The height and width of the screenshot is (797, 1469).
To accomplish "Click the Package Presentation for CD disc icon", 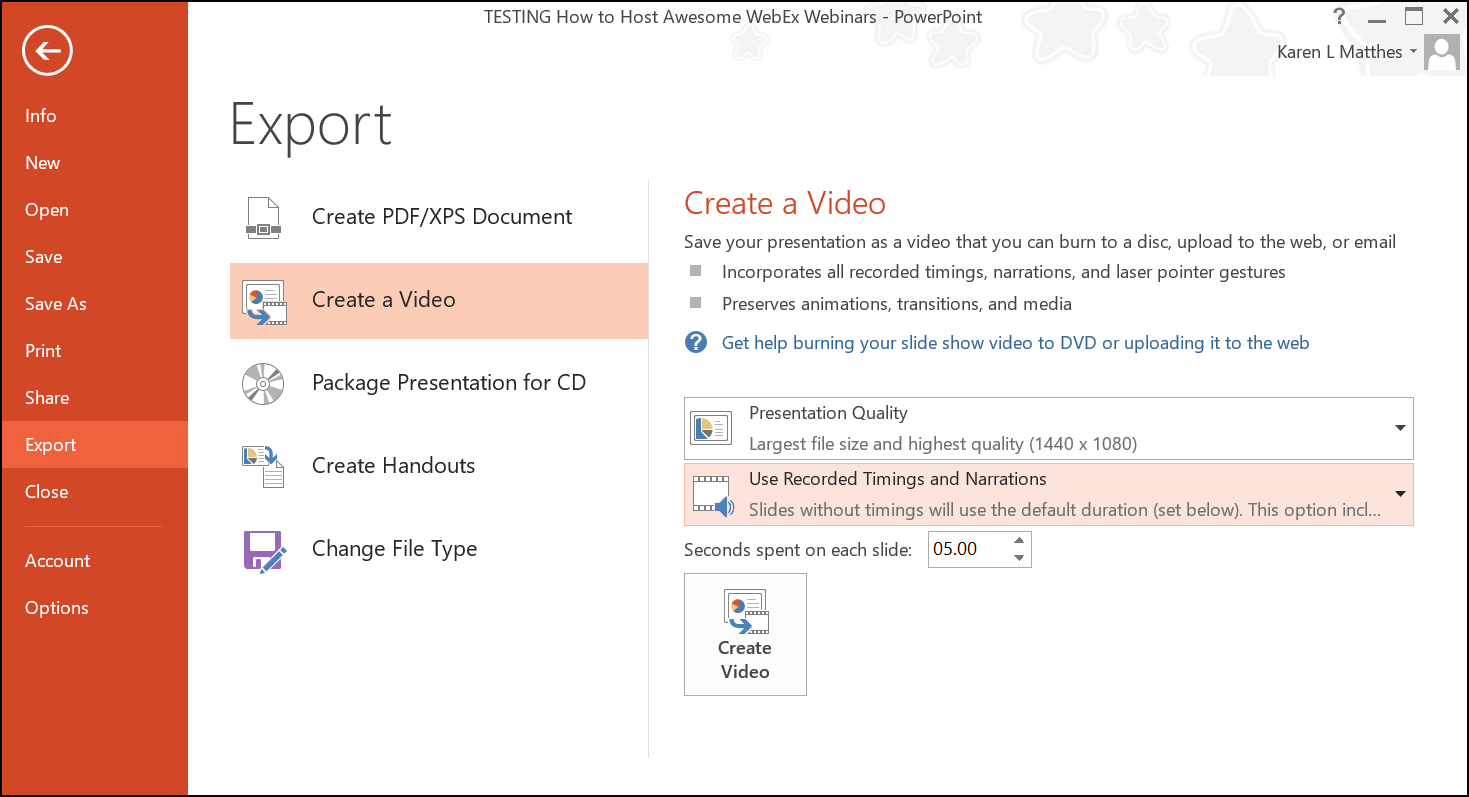I will coord(262,383).
